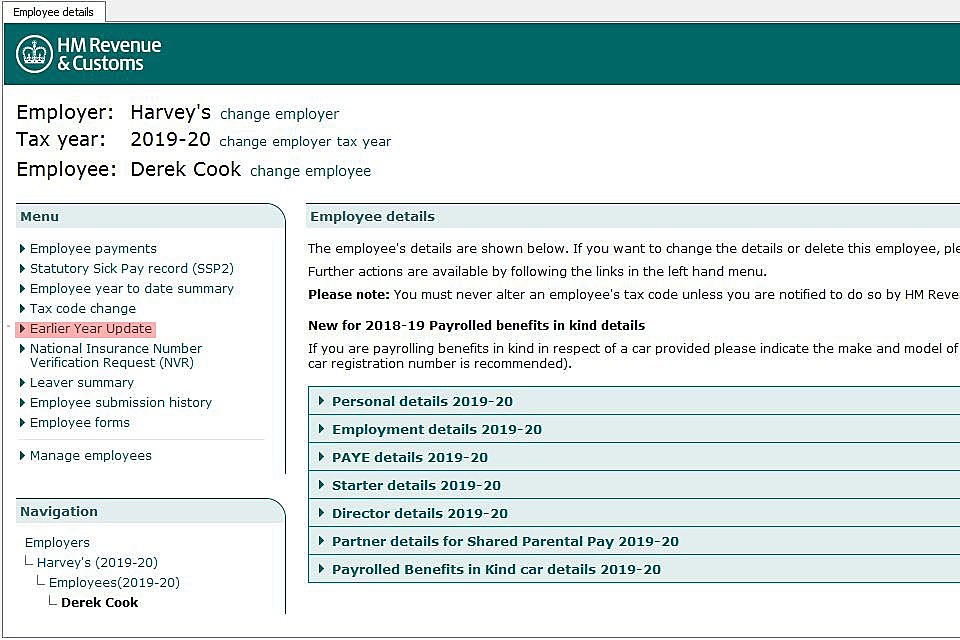Select Employee year to date summary
Image resolution: width=960 pixels, height=640 pixels.
[131, 289]
